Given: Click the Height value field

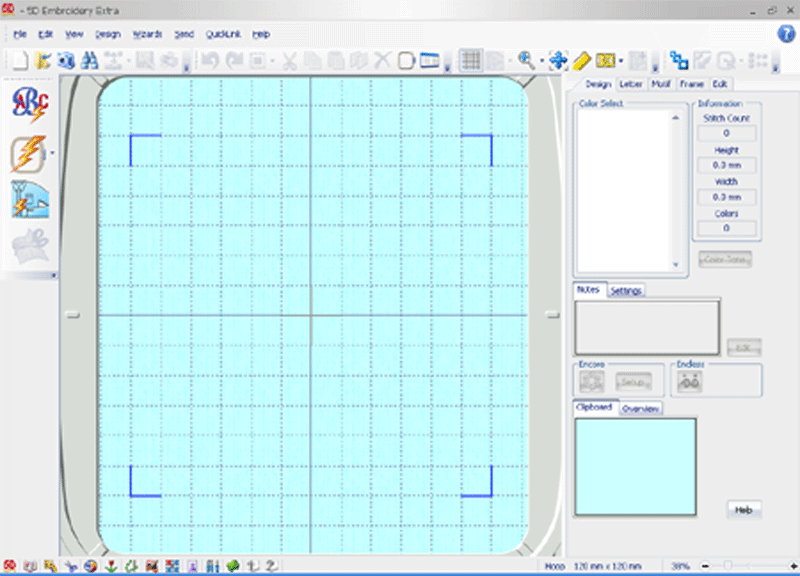Looking at the screenshot, I should point(726,165).
